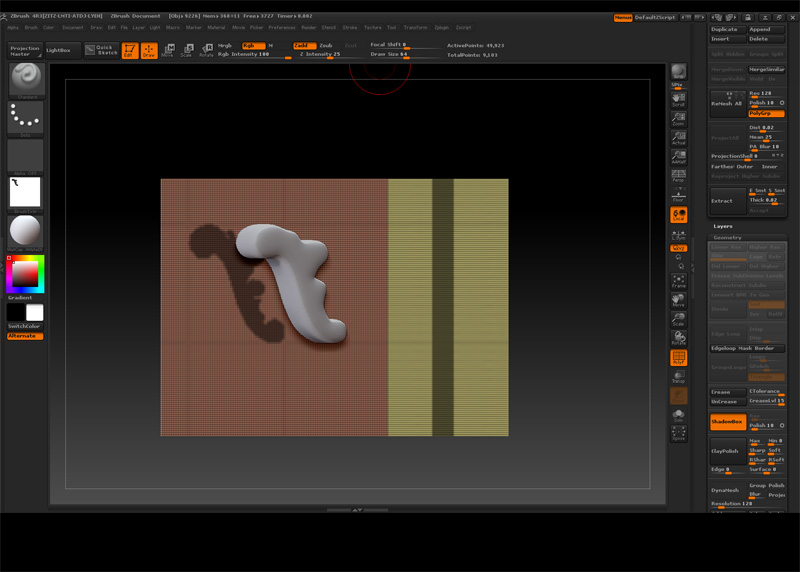Select the Draw mode icon

148,50
